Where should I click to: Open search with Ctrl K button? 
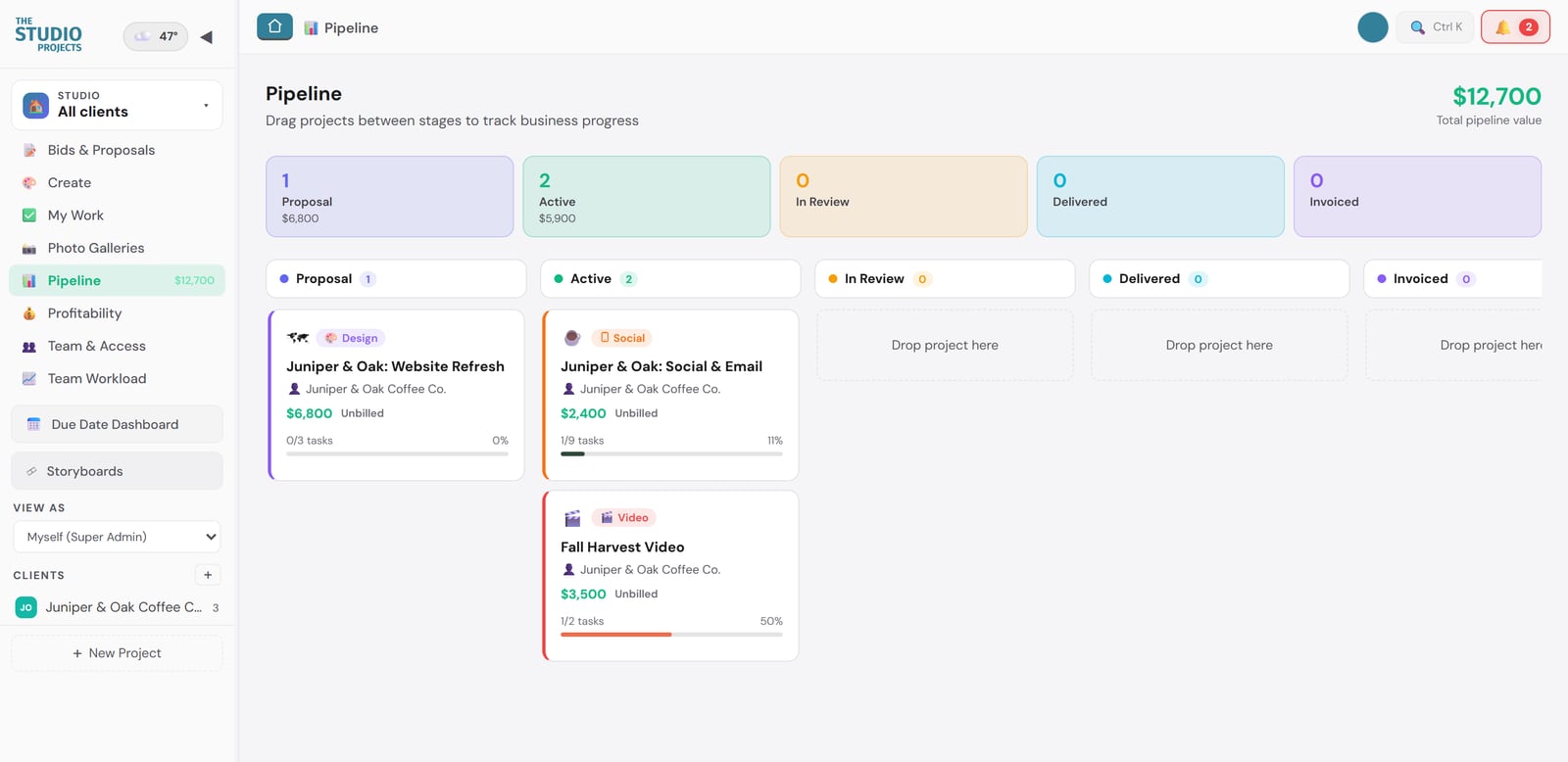(x=1436, y=27)
